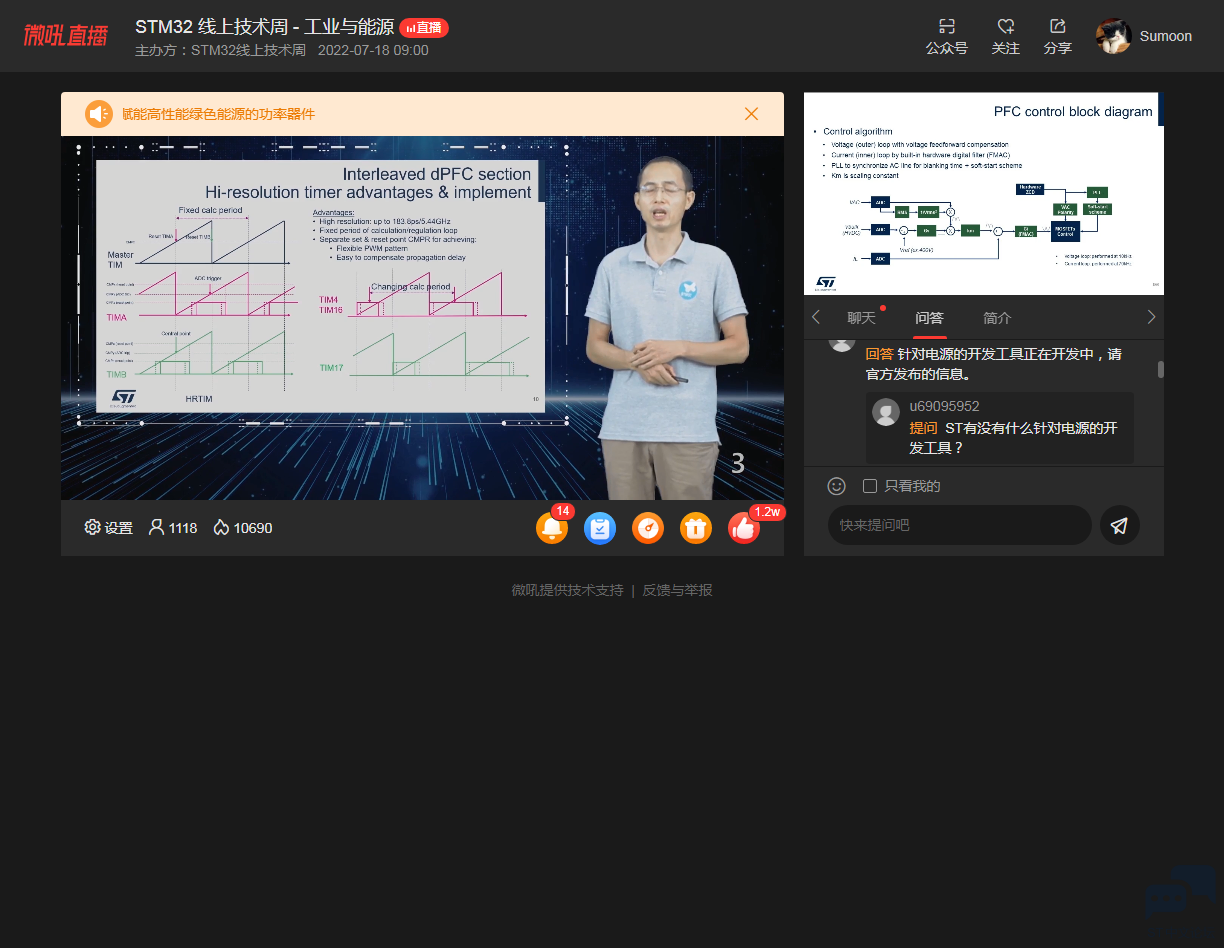Open the emoji picker icon
Screen dimensions: 1224x948
pos(837,486)
